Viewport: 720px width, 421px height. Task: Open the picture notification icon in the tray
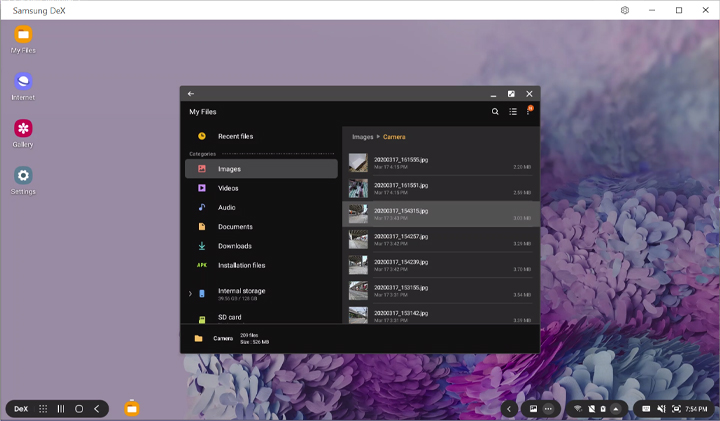tap(533, 409)
